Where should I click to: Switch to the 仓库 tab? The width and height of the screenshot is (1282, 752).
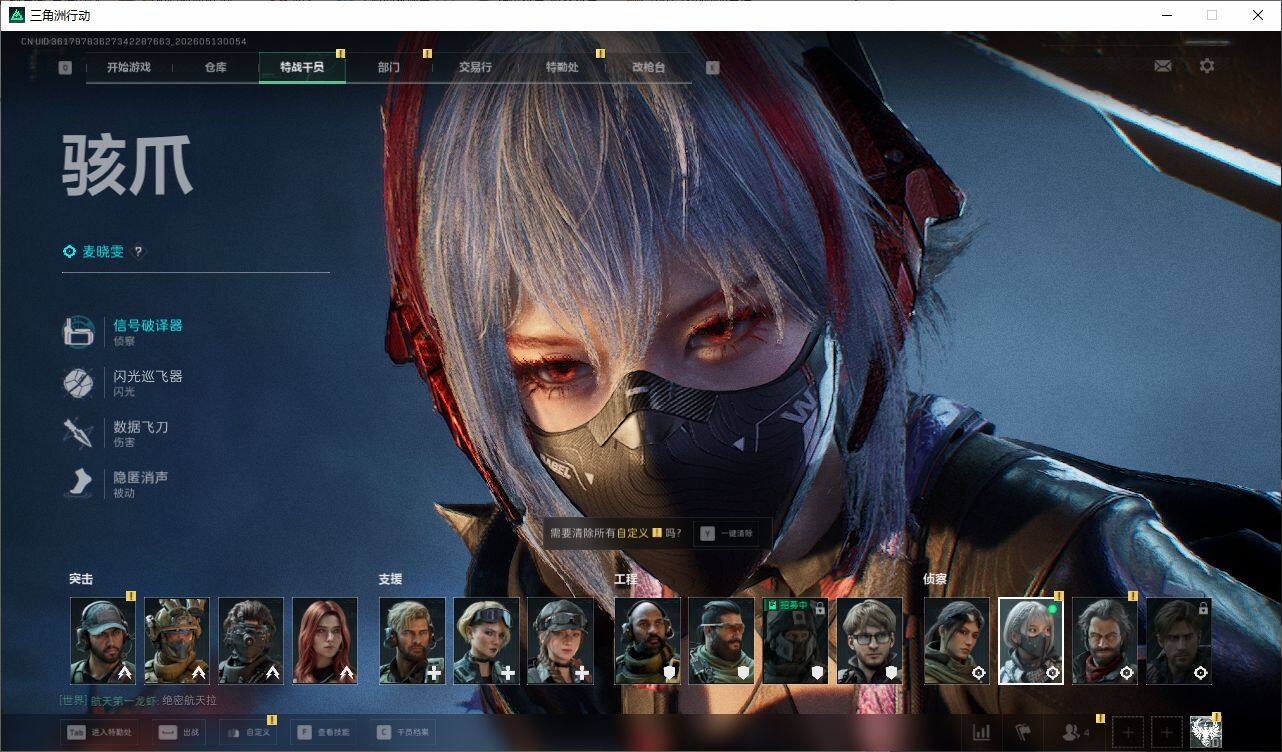[215, 67]
